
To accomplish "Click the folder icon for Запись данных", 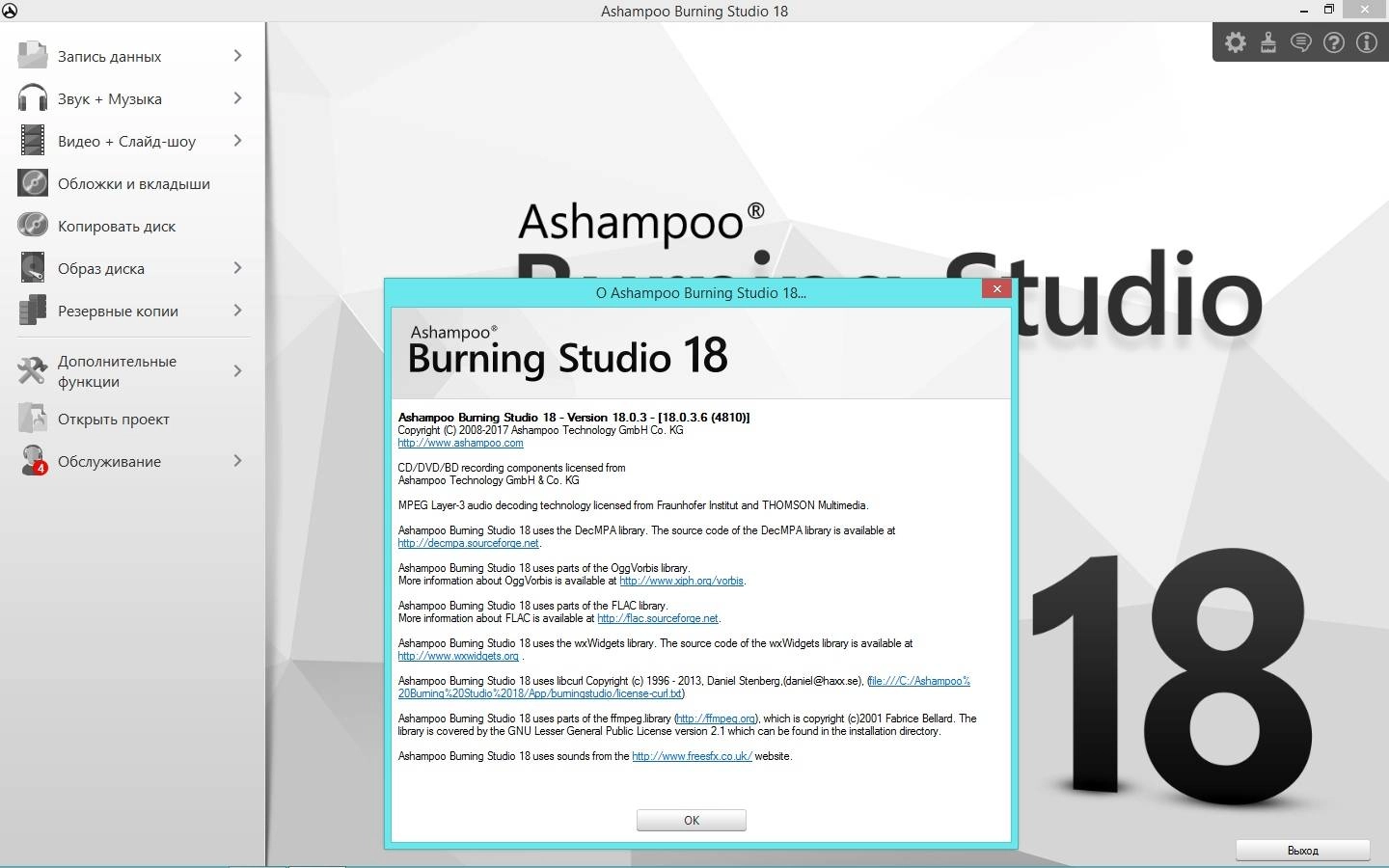I will (x=33, y=55).
